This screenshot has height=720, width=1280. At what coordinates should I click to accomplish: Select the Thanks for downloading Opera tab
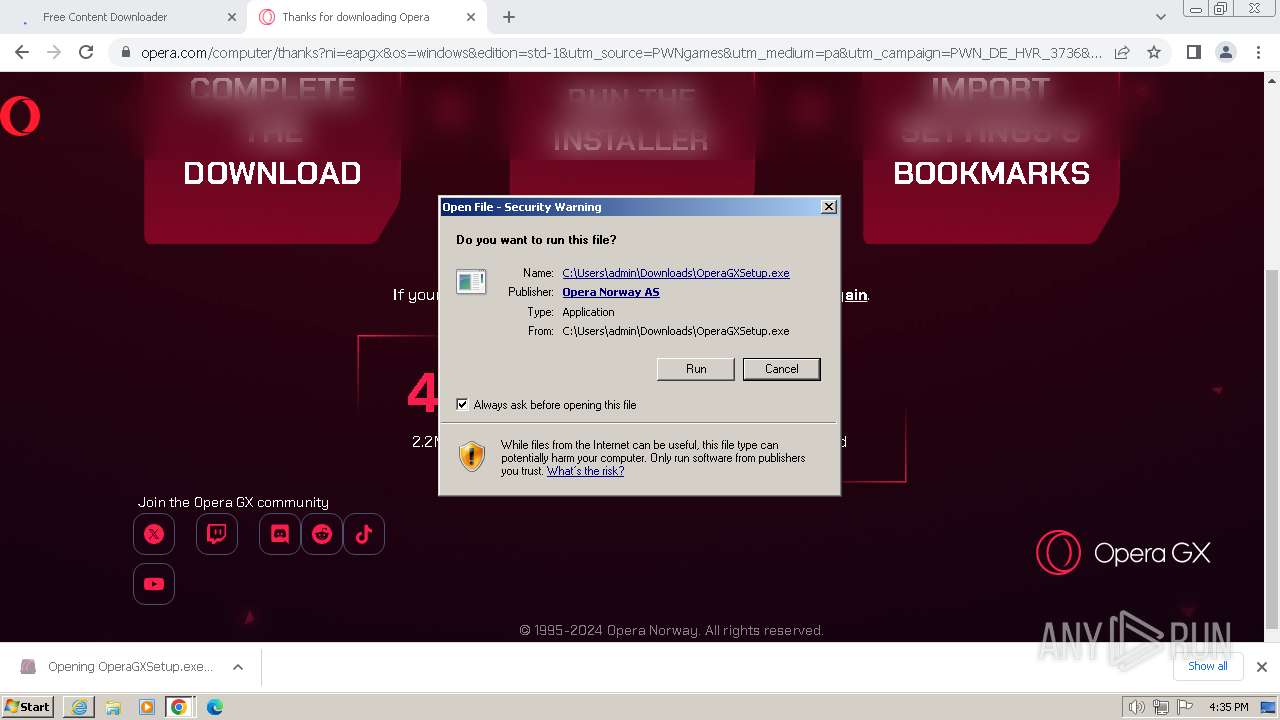pyautogui.click(x=366, y=17)
